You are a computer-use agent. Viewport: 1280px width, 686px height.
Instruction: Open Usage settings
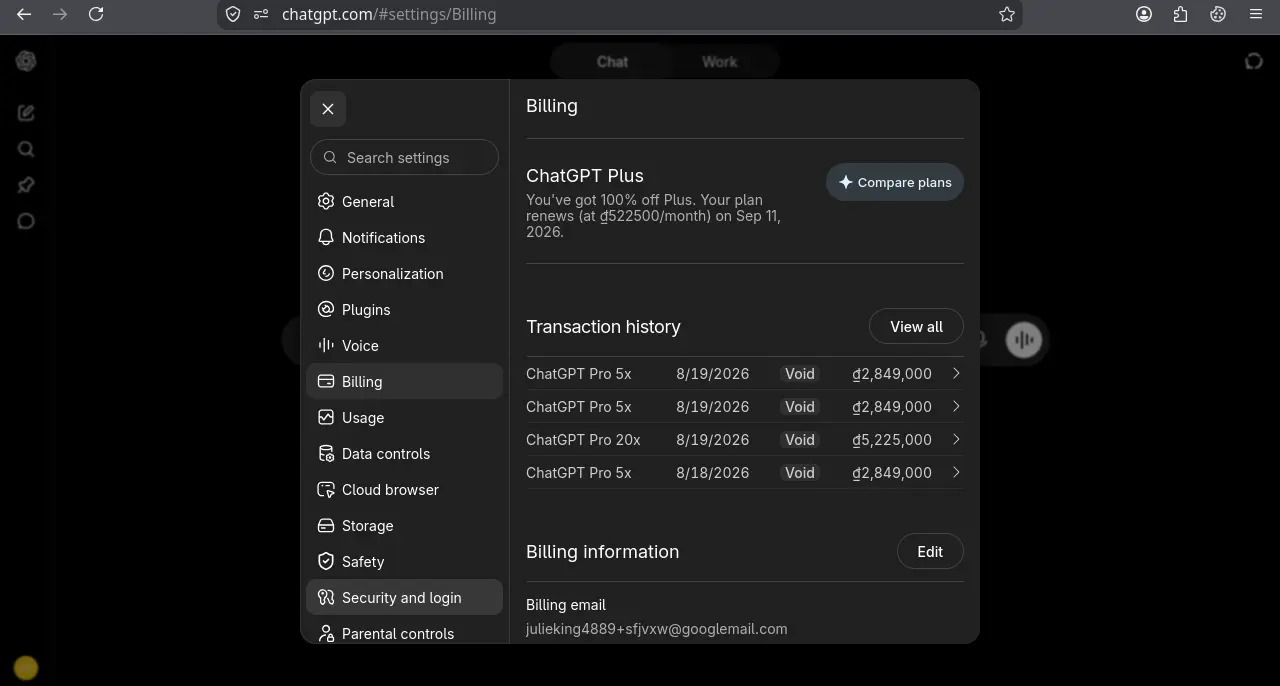[404, 417]
